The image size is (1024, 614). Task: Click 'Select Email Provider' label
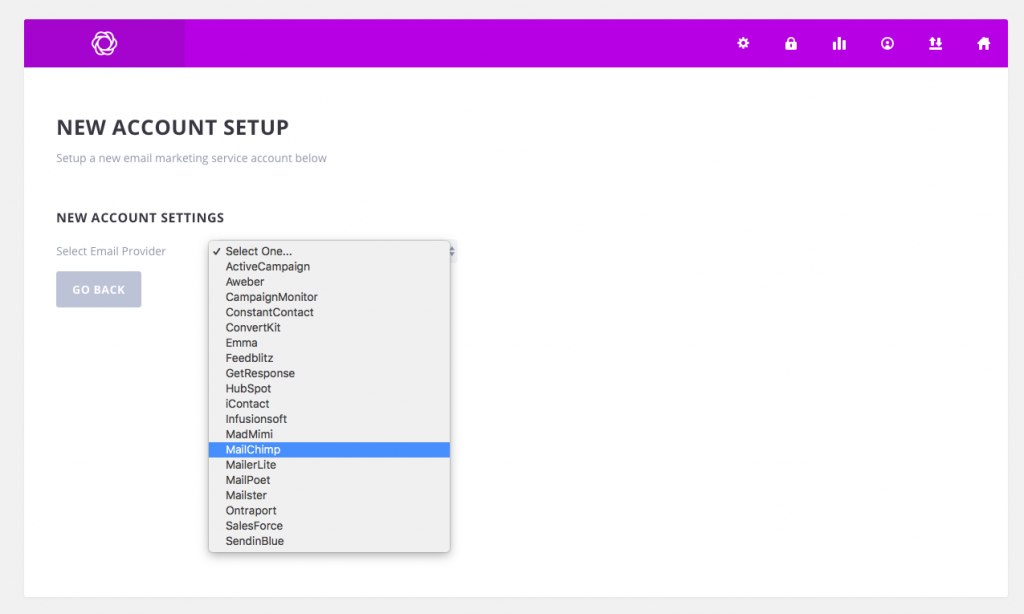click(111, 251)
